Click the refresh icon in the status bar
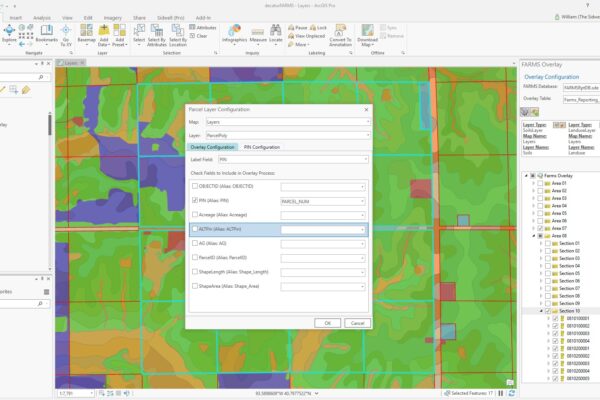Viewport: 600px width, 400px height. pyautogui.click(x=512, y=393)
